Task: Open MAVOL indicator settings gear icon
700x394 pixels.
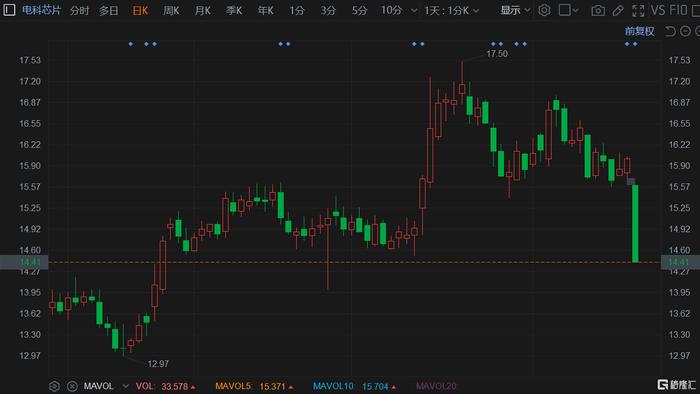Action: point(54,386)
